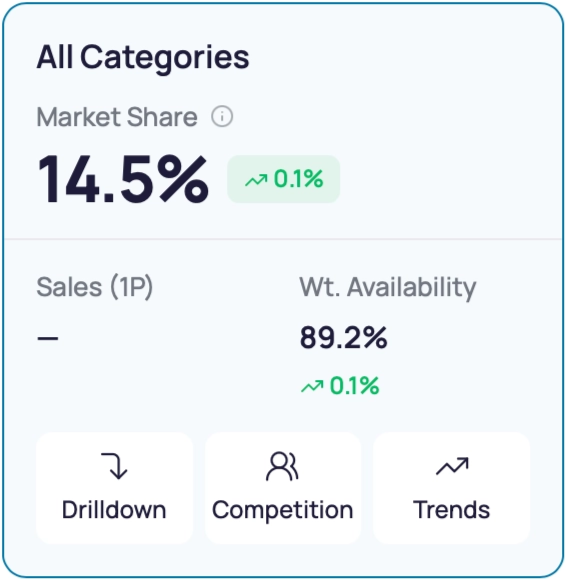Click the Sales (1P) label
Viewport: 566px width, 580px height.
click(95, 287)
